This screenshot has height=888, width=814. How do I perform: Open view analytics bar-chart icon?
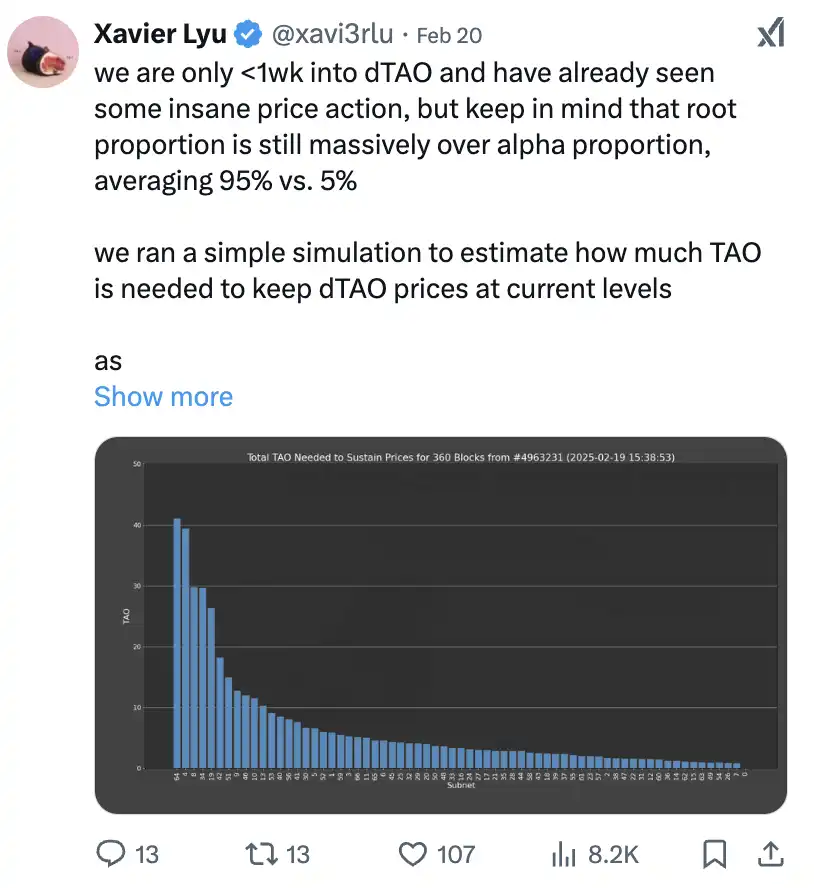pyautogui.click(x=563, y=853)
